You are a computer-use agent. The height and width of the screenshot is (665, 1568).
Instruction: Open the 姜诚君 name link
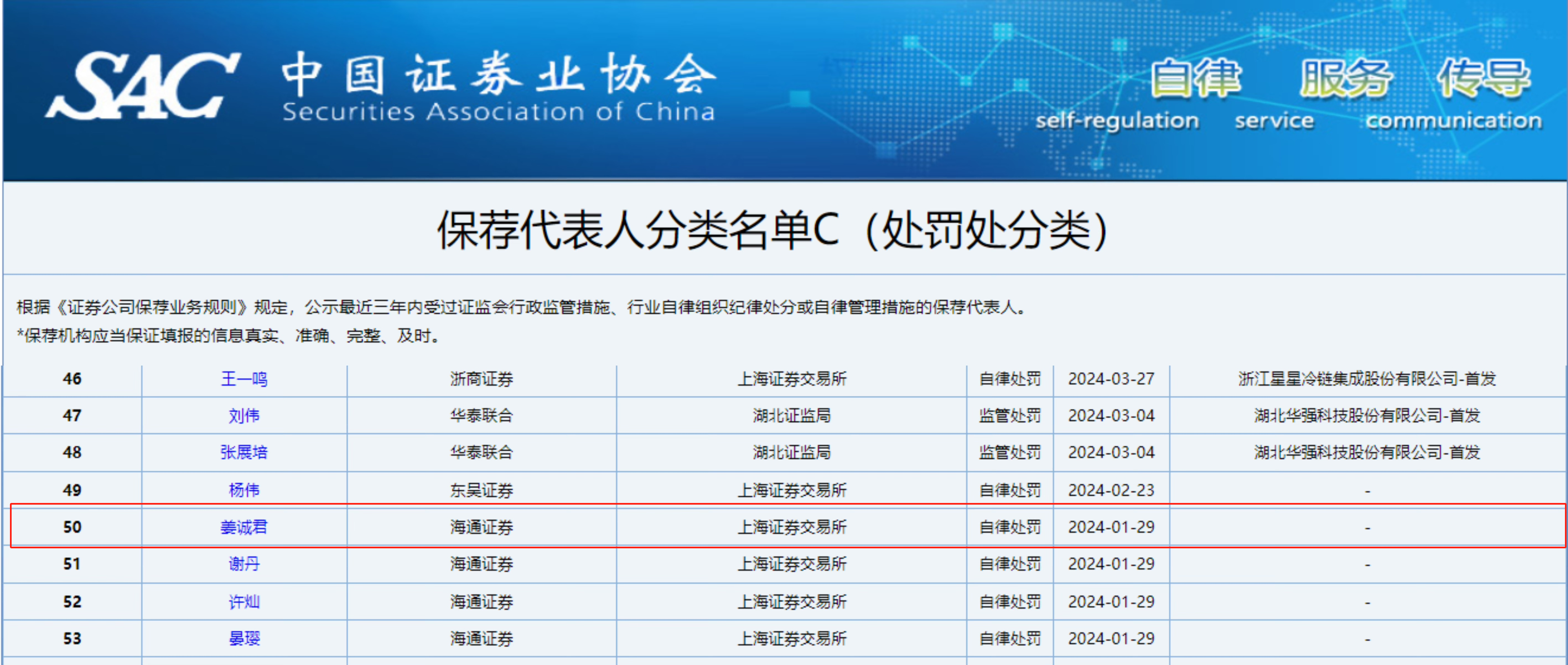click(244, 527)
